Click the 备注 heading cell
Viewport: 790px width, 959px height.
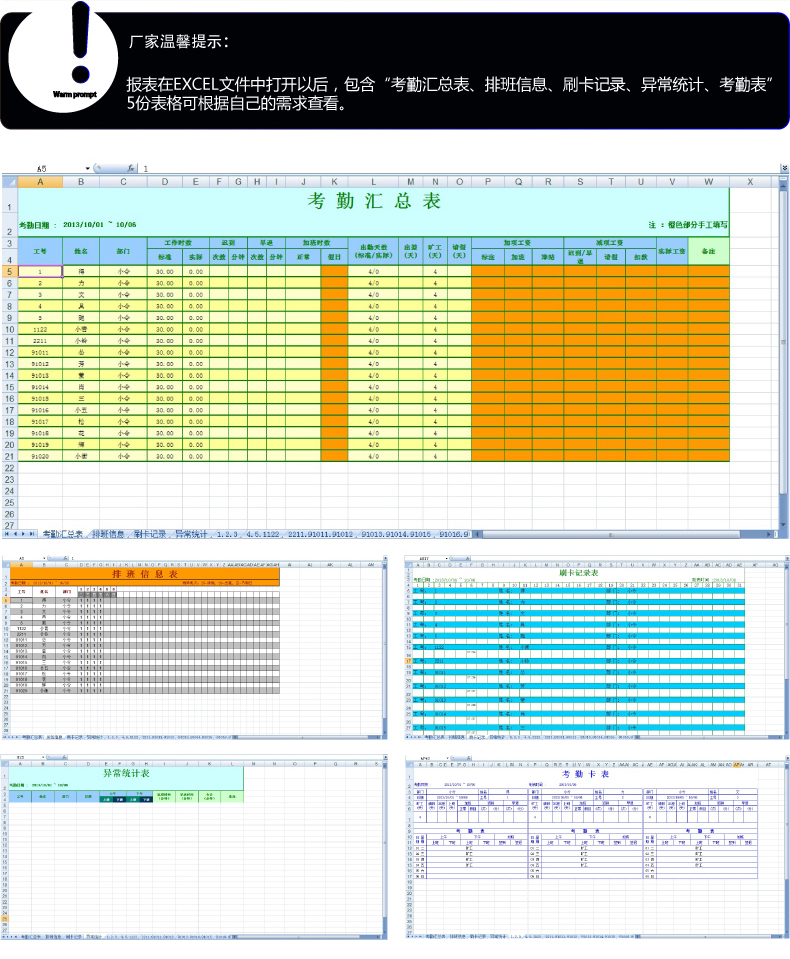[709, 251]
